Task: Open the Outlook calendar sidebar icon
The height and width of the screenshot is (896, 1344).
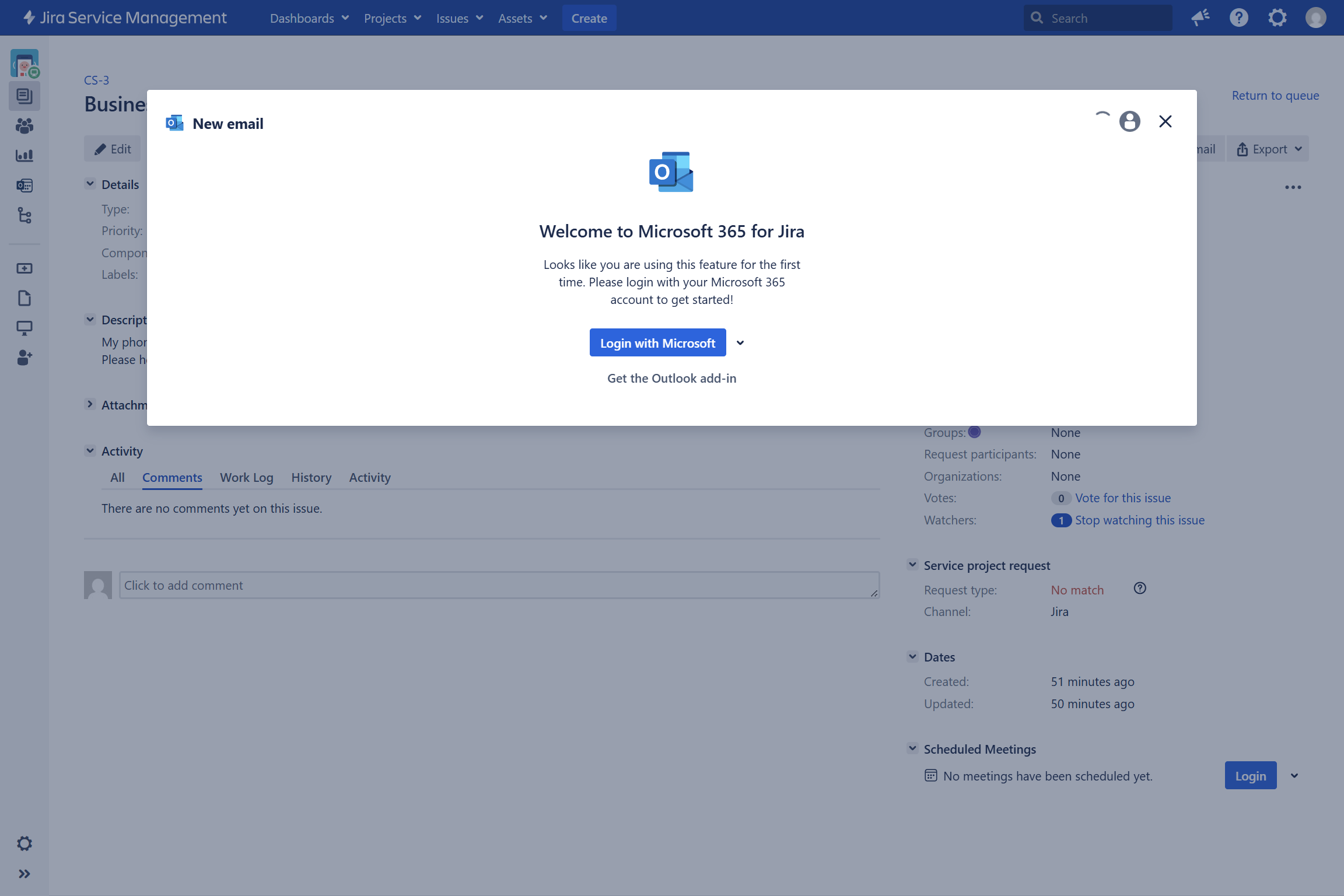Action: (x=24, y=185)
